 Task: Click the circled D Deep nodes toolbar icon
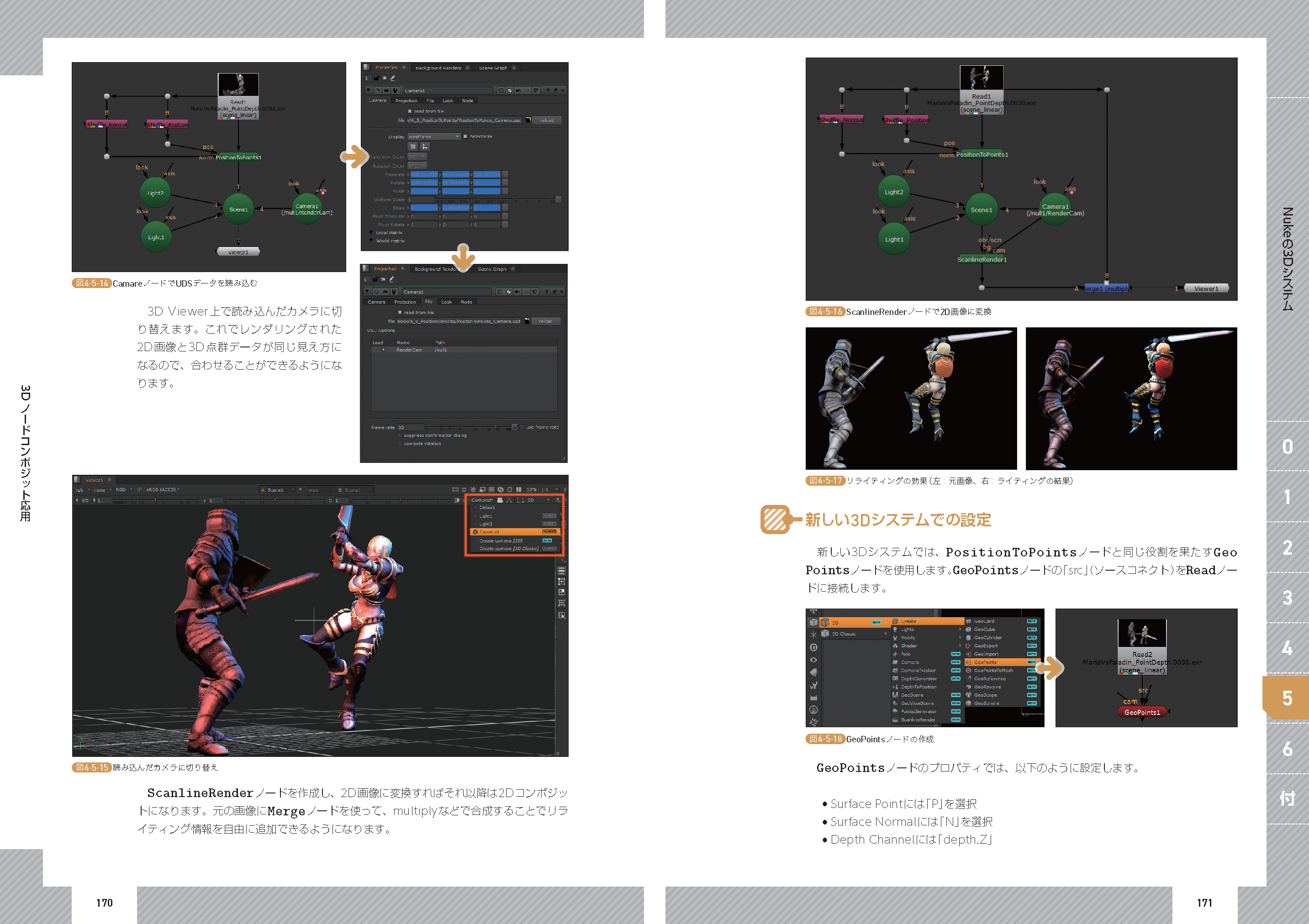coord(813,647)
